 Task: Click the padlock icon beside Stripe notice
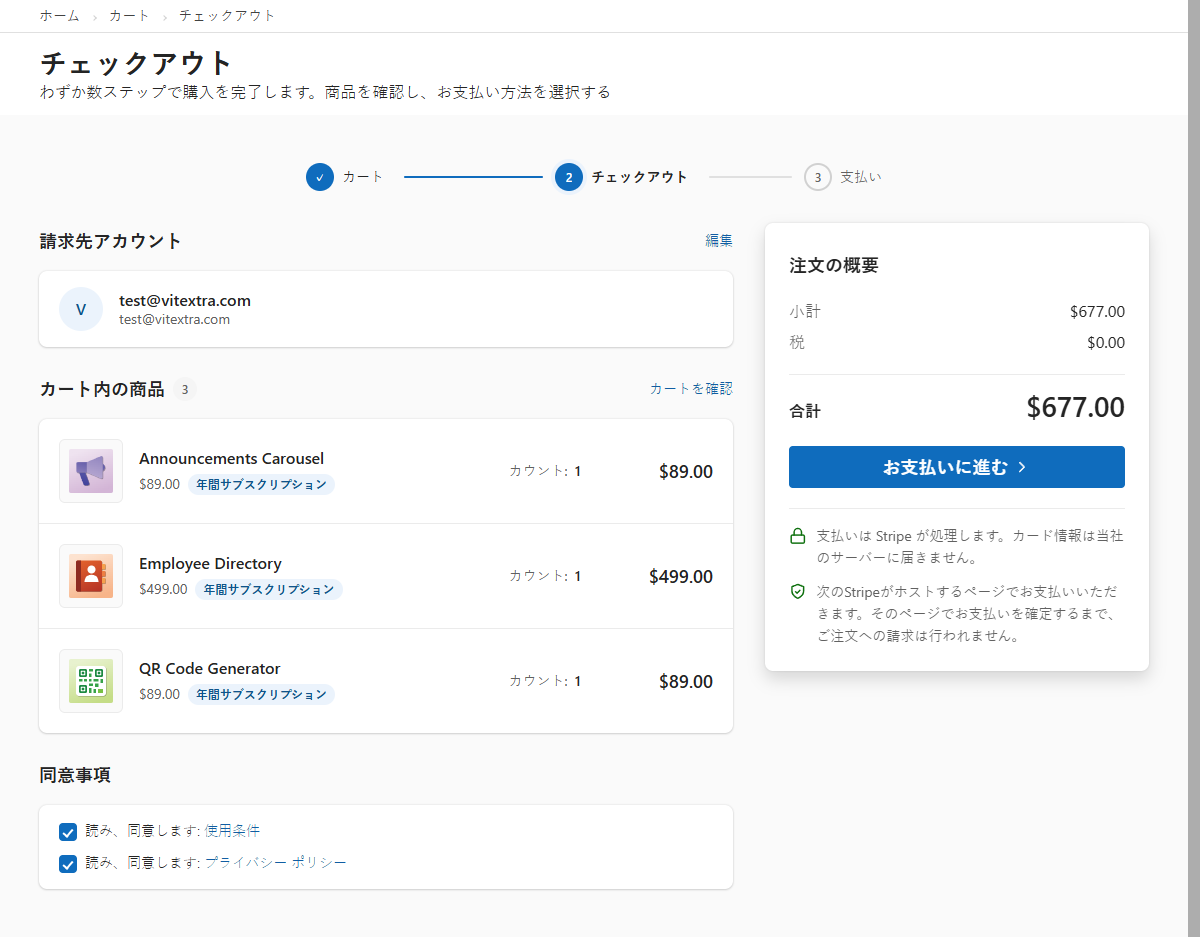click(x=798, y=537)
